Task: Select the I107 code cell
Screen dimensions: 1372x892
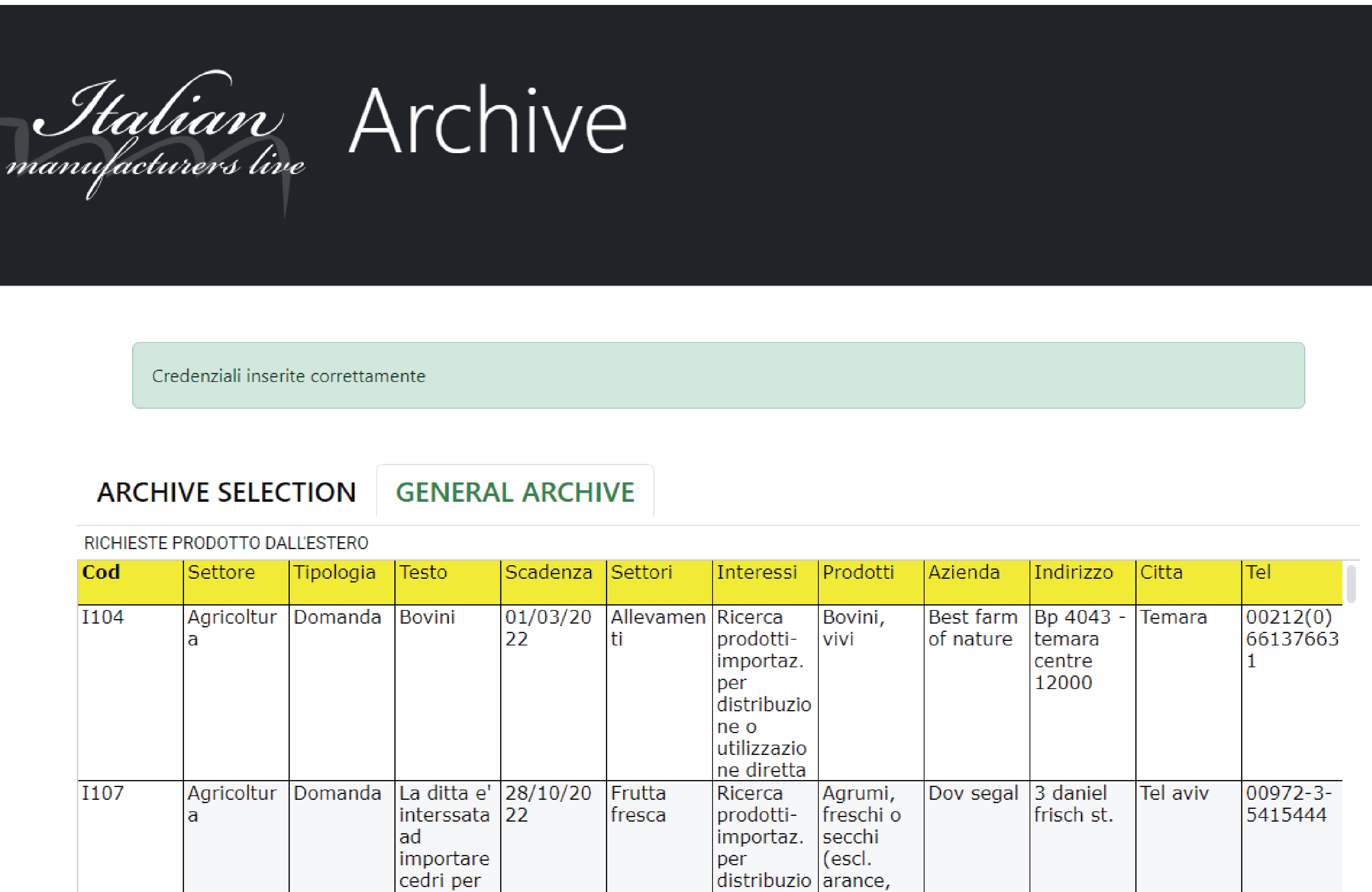Action: [130, 837]
